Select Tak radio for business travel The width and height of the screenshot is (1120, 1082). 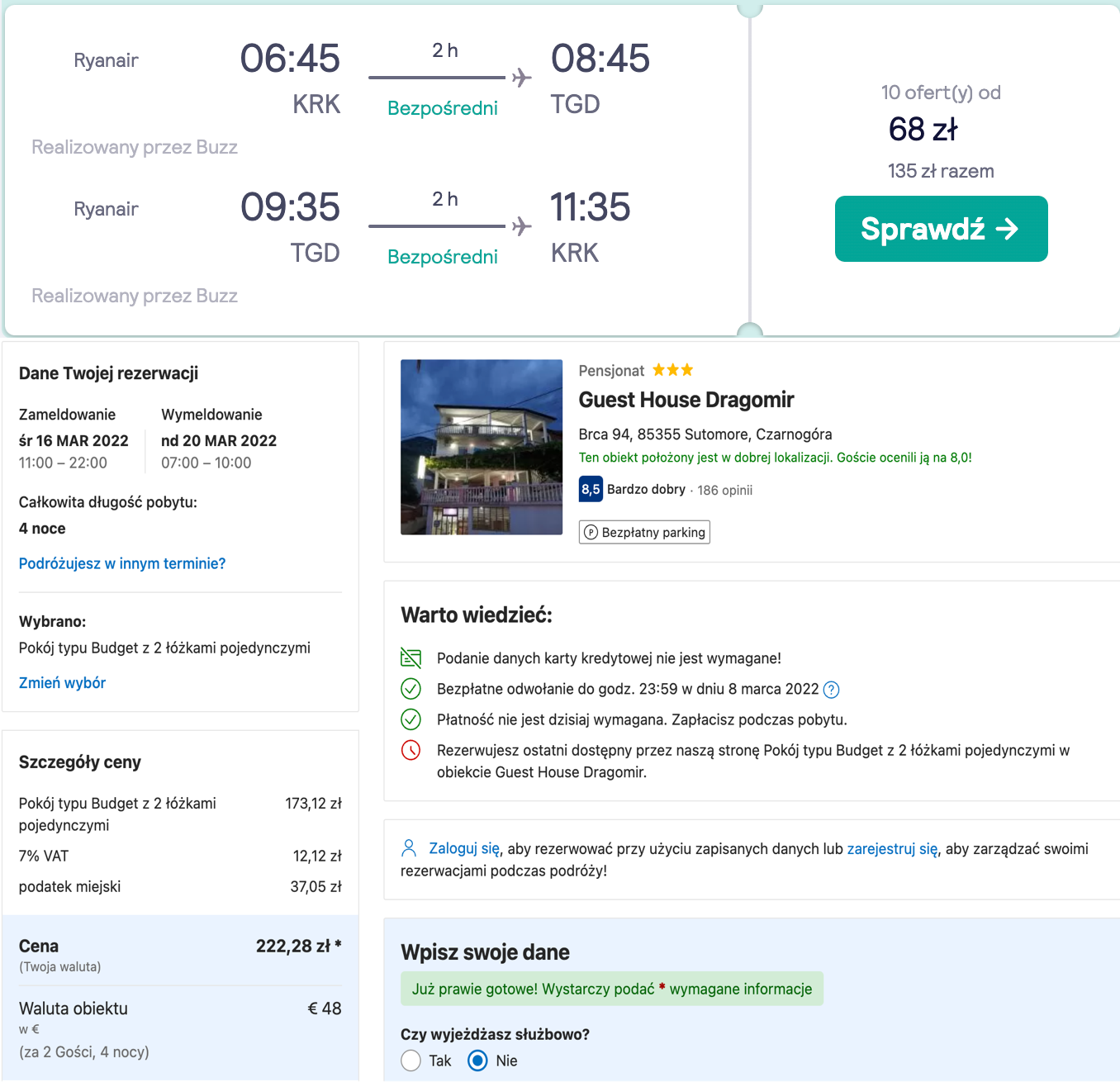coord(411,1061)
